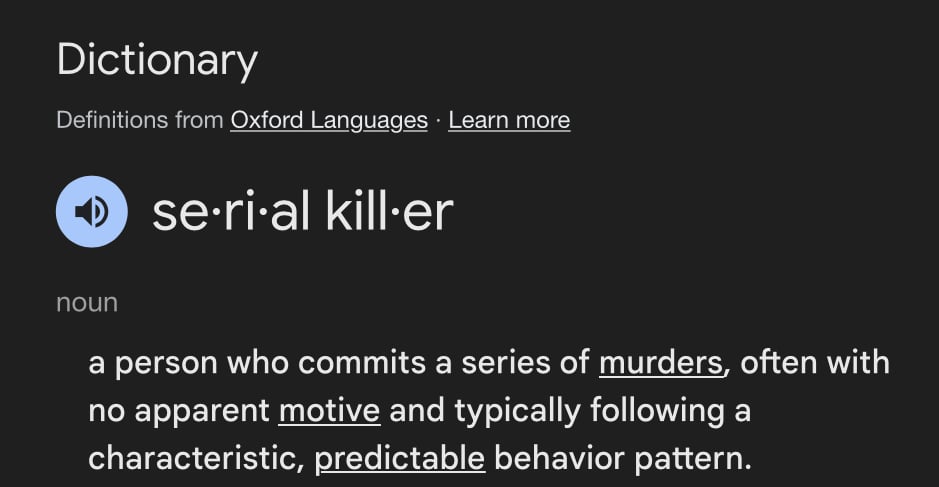Open the linked word murders

click(x=661, y=363)
